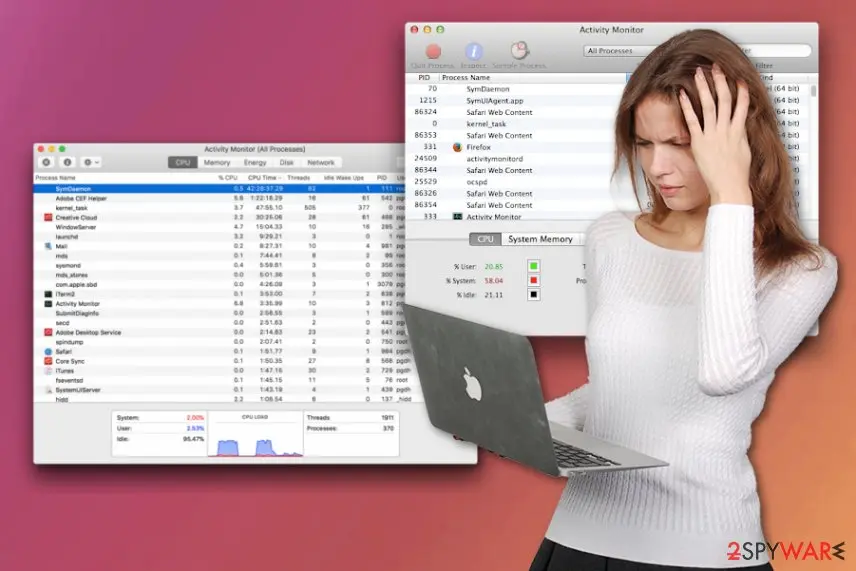Sort by Process Name header in front window
The height and width of the screenshot is (571, 856).
click(x=56, y=178)
